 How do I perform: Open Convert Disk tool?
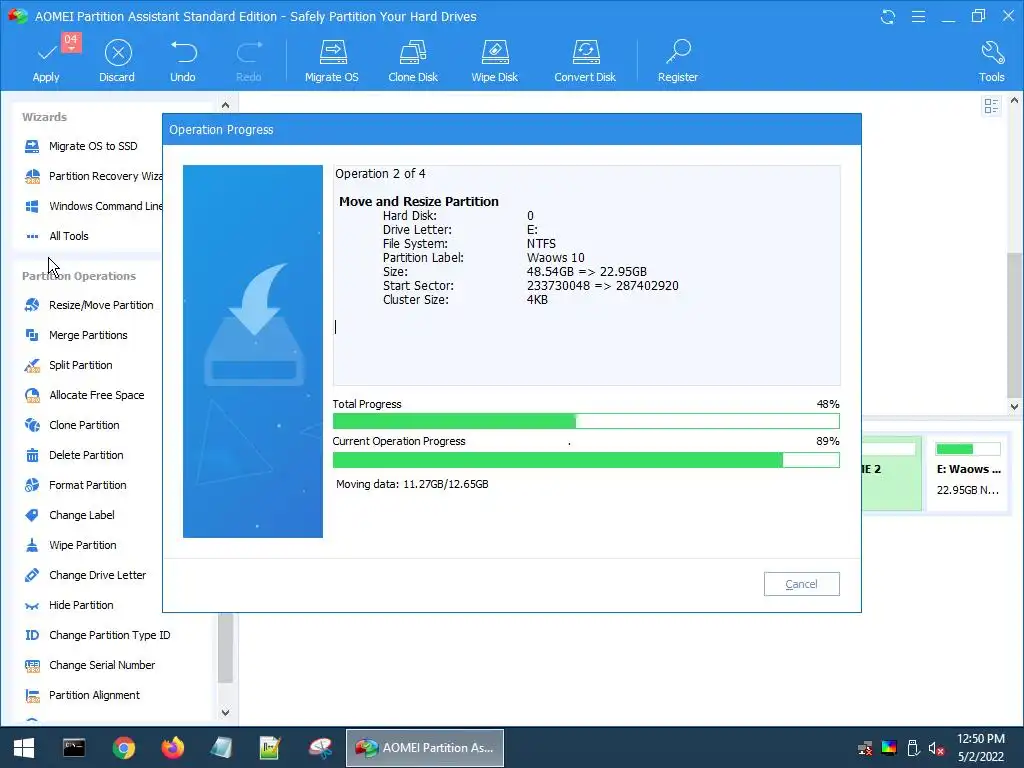585,61
